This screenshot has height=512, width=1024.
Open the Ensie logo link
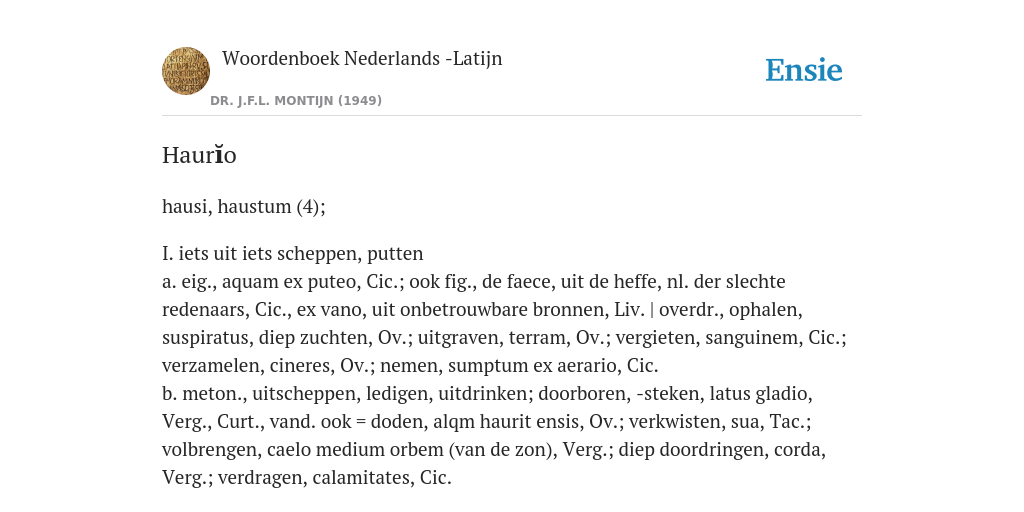(804, 70)
